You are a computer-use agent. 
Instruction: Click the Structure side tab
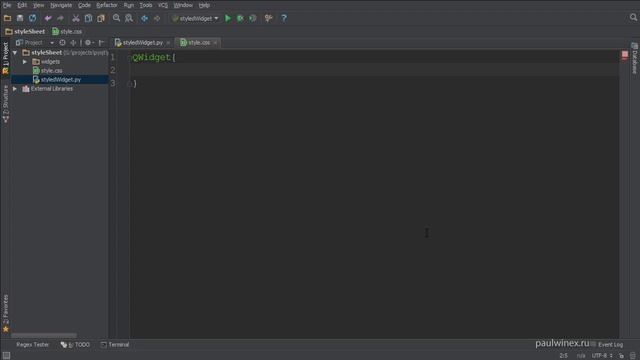5,104
